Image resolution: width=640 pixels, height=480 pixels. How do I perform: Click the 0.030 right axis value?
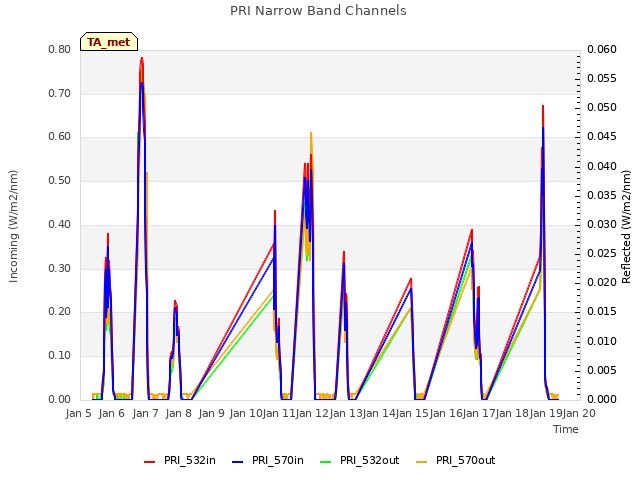point(602,224)
